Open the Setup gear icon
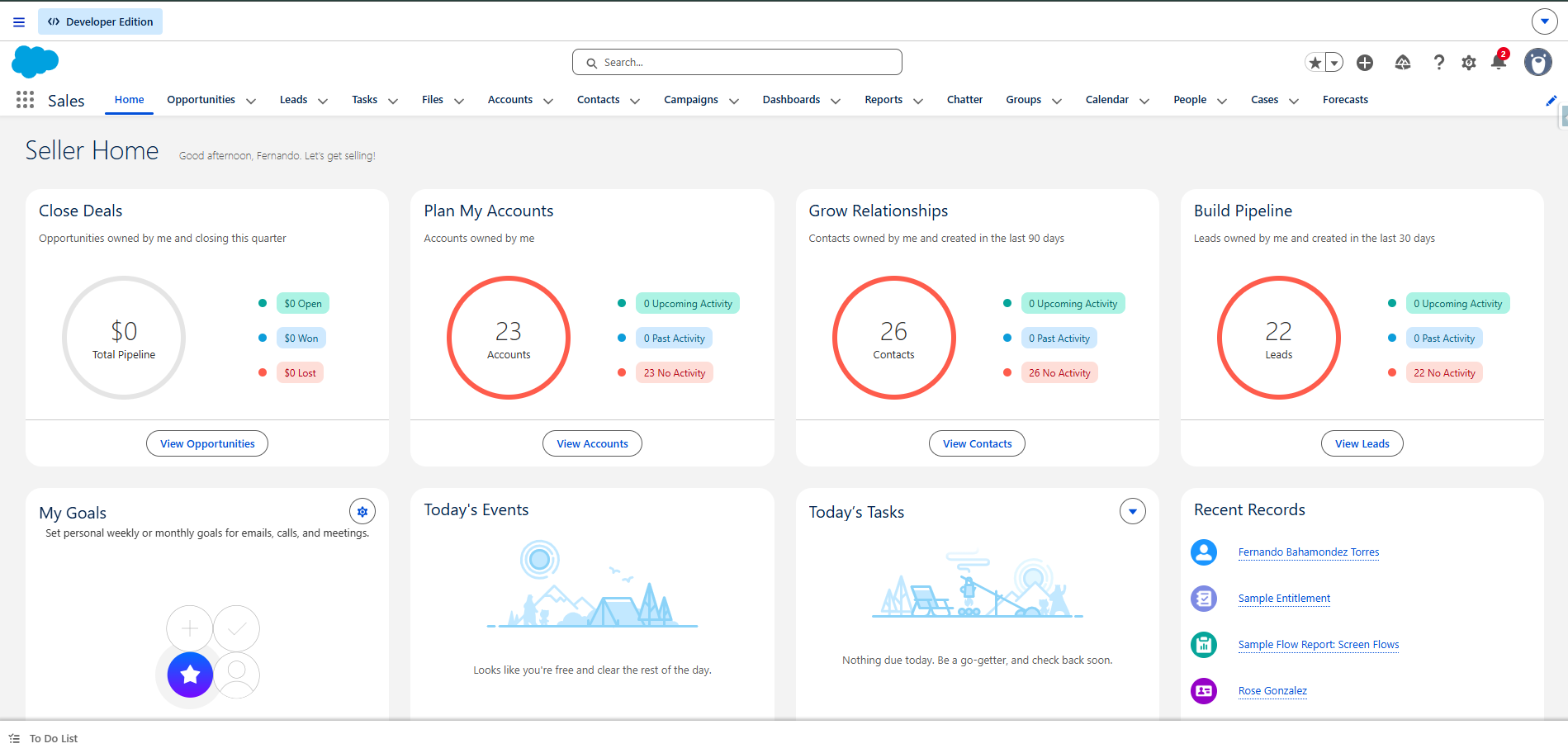1568x753 pixels. [1468, 63]
